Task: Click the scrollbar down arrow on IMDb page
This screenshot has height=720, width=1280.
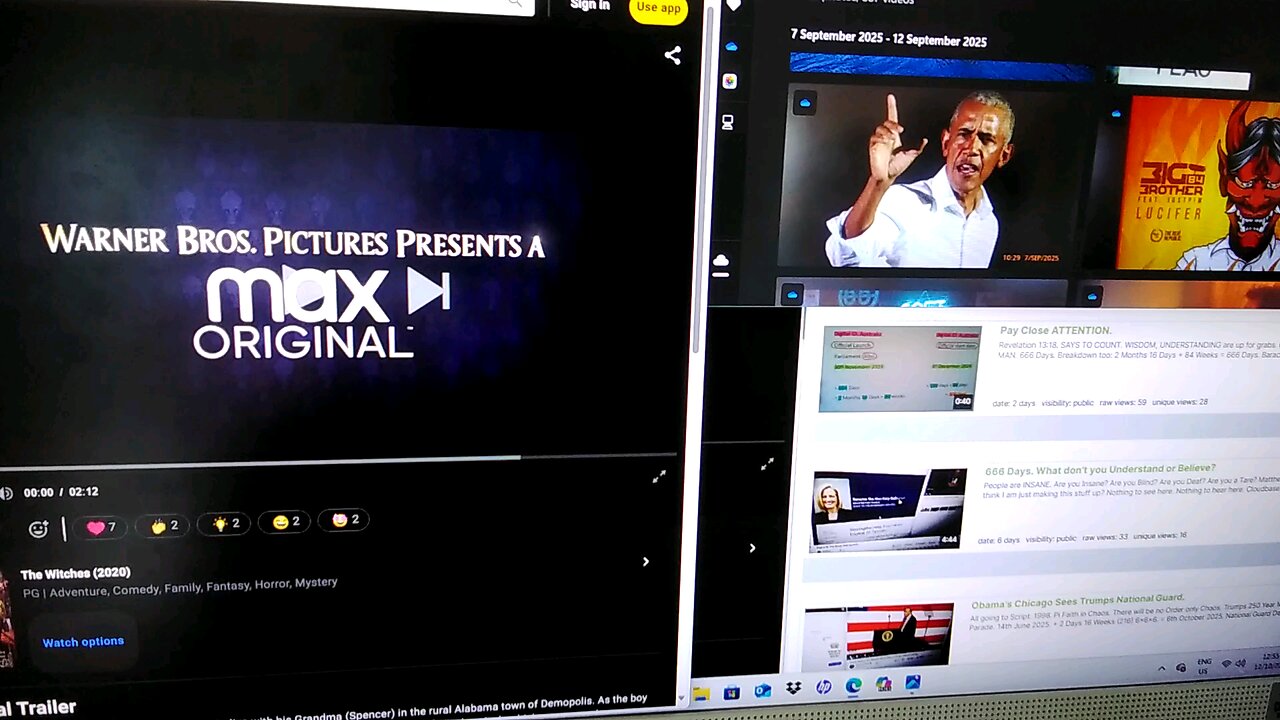Action: pos(681,697)
